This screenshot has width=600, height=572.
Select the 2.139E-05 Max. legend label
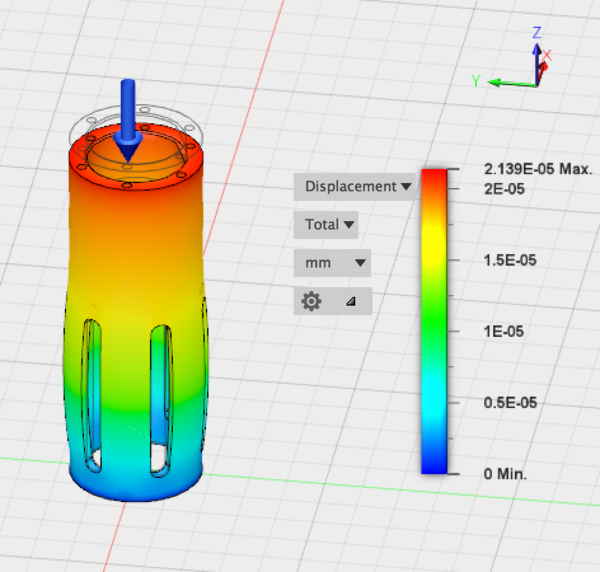pos(539,168)
